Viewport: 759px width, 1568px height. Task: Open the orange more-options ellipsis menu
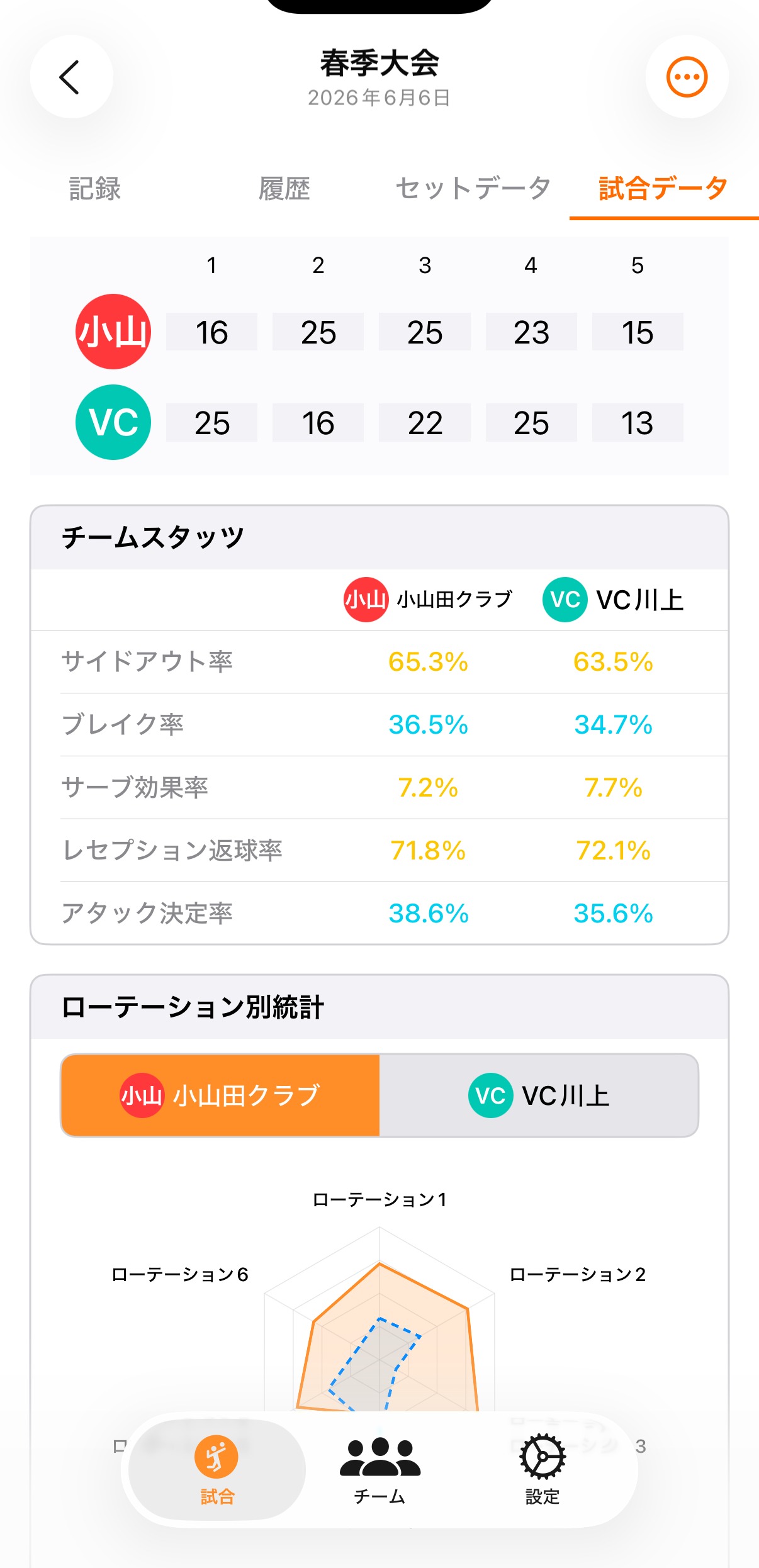coord(687,77)
